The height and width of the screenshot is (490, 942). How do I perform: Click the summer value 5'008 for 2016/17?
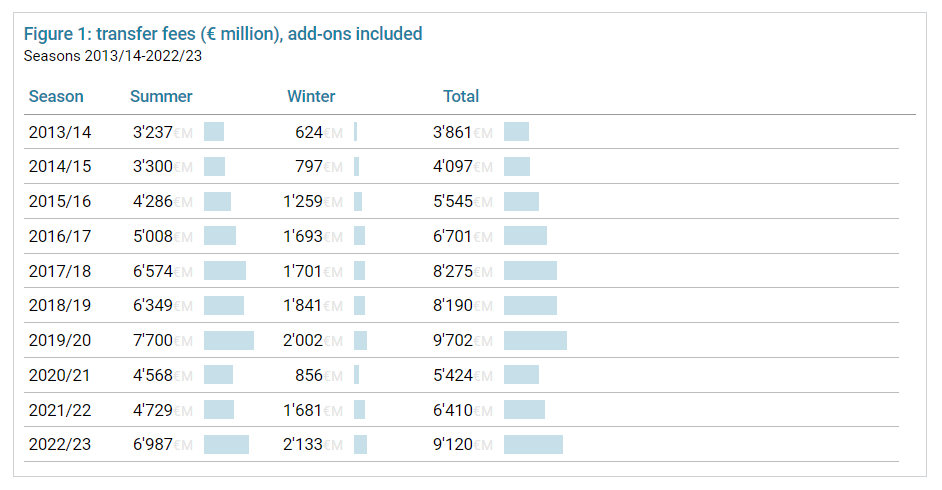(x=153, y=236)
